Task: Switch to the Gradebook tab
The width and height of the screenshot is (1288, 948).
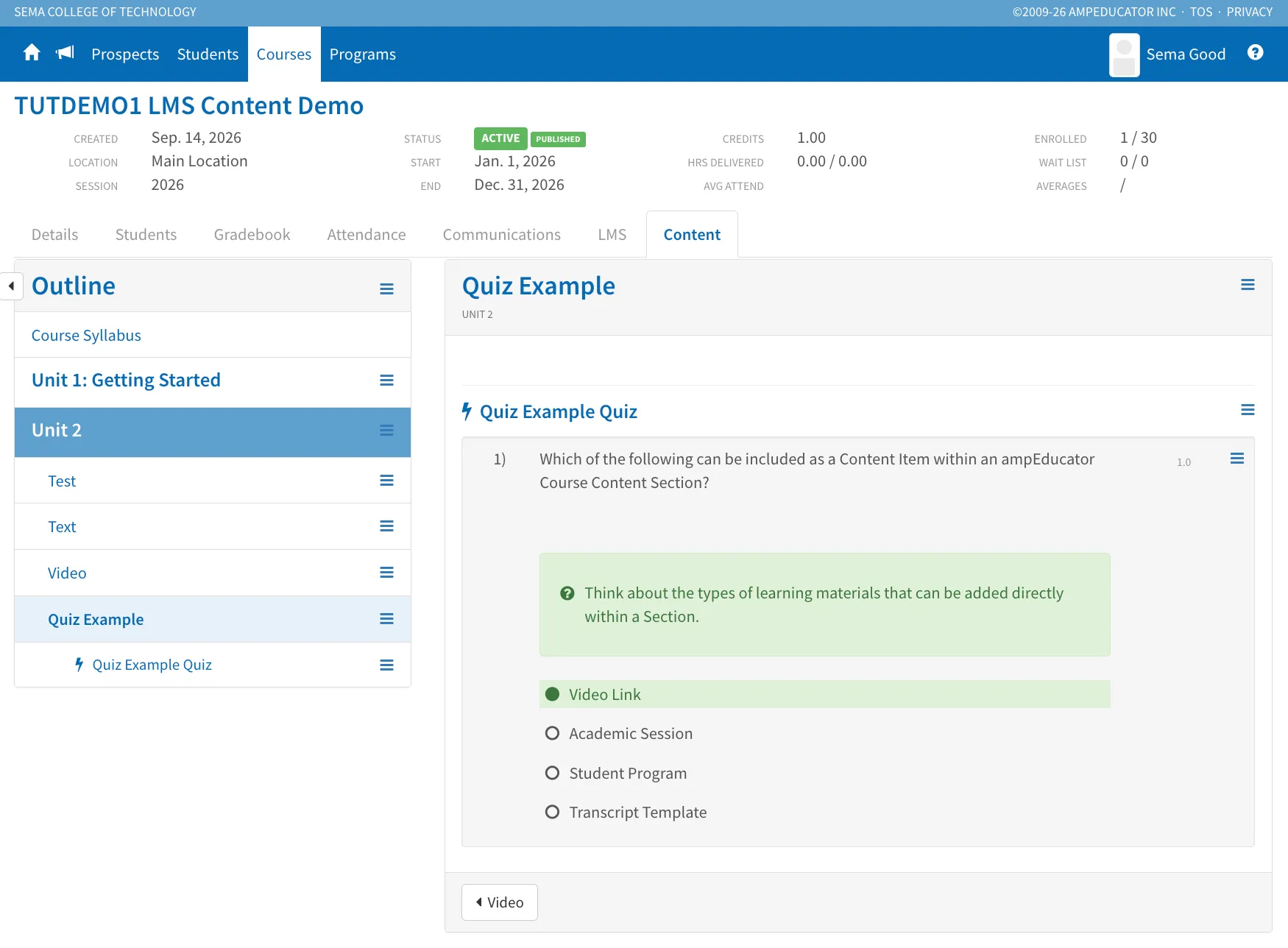Action: [x=252, y=235]
